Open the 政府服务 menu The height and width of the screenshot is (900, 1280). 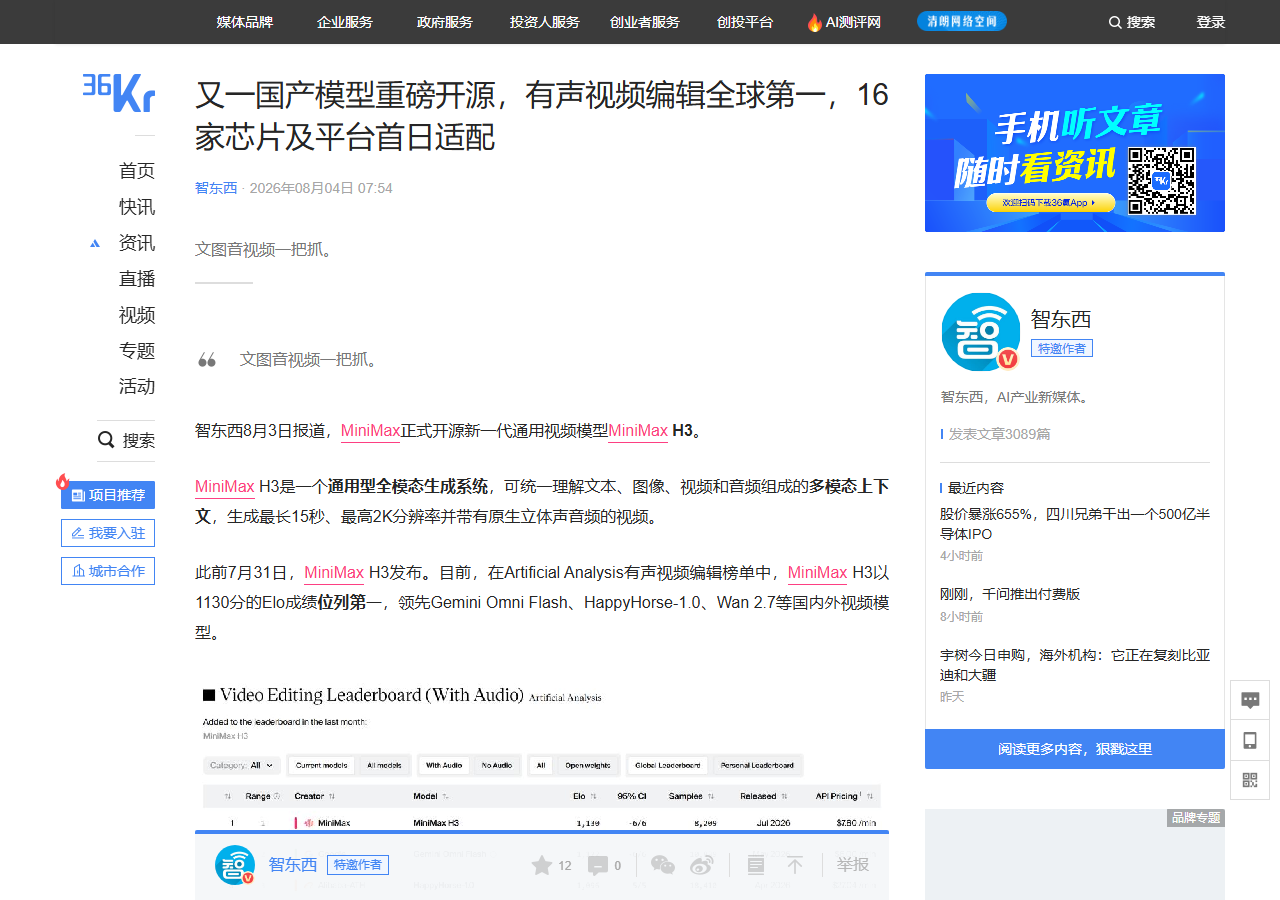click(445, 22)
